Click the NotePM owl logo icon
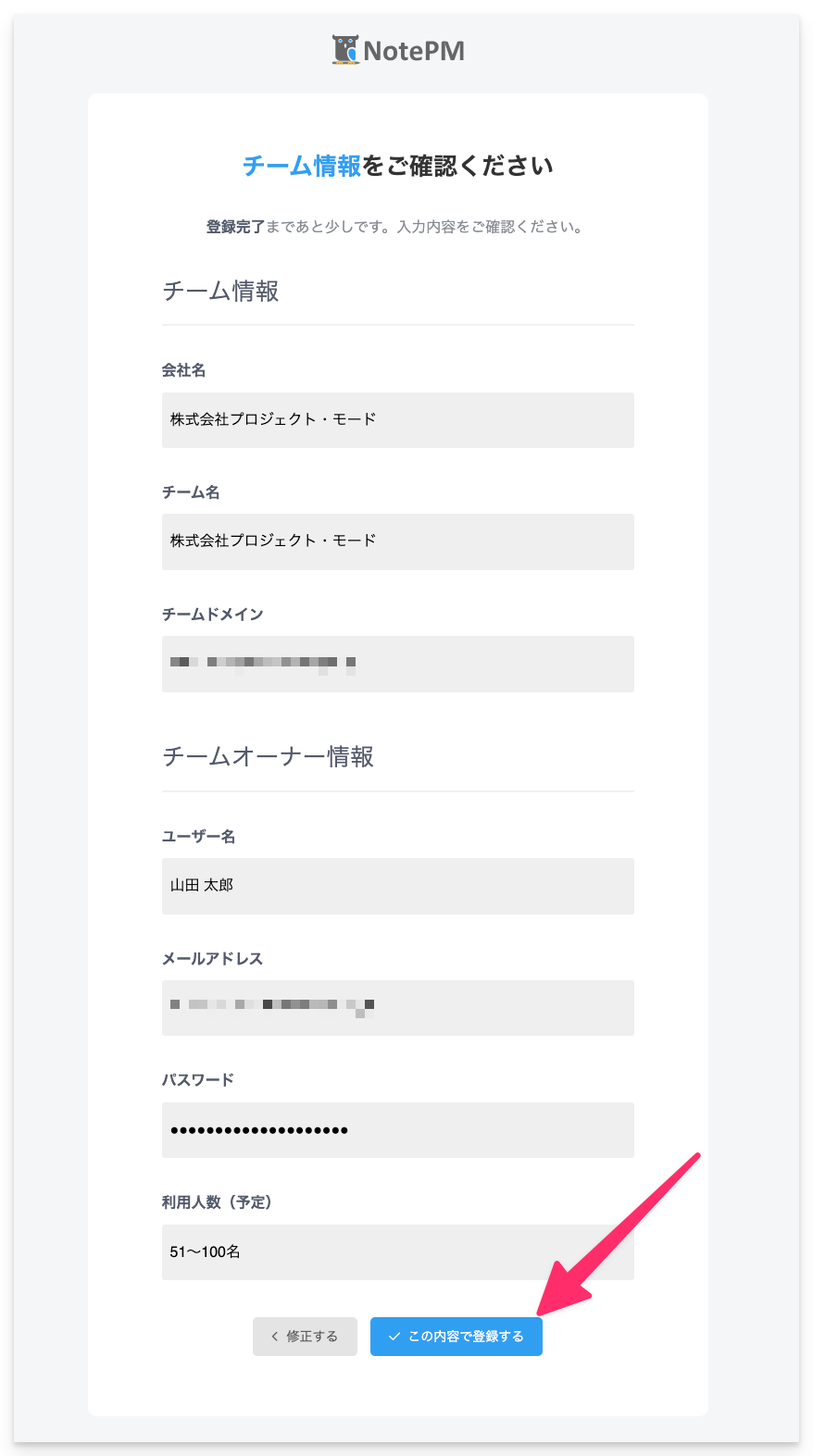 point(345,50)
